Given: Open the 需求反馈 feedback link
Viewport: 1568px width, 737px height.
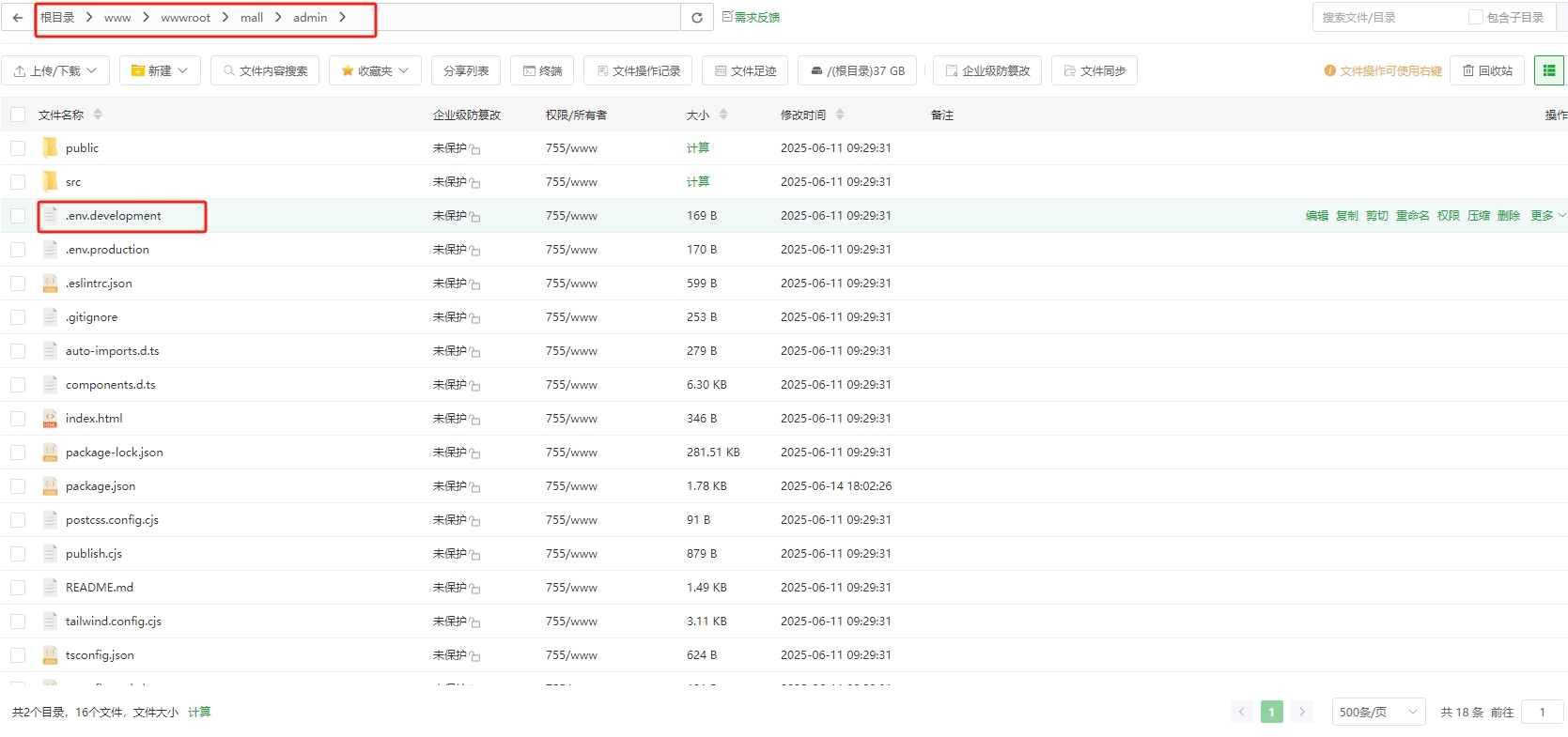Looking at the screenshot, I should (x=752, y=17).
